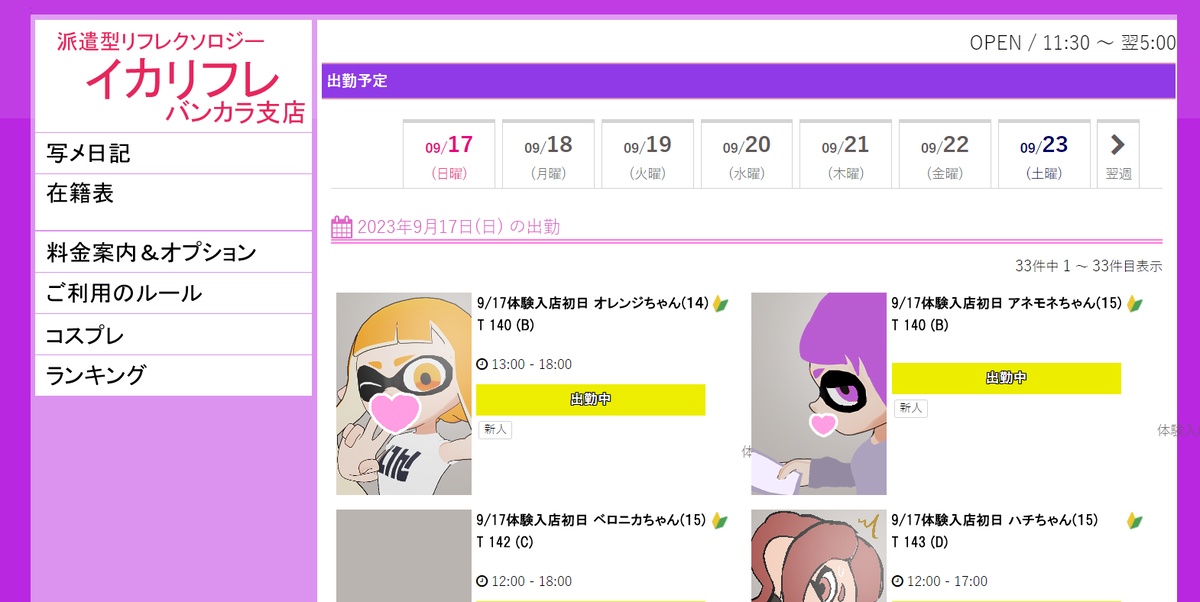Select the 09/18 Monday date tab
The width and height of the screenshot is (1200, 602).
548,154
